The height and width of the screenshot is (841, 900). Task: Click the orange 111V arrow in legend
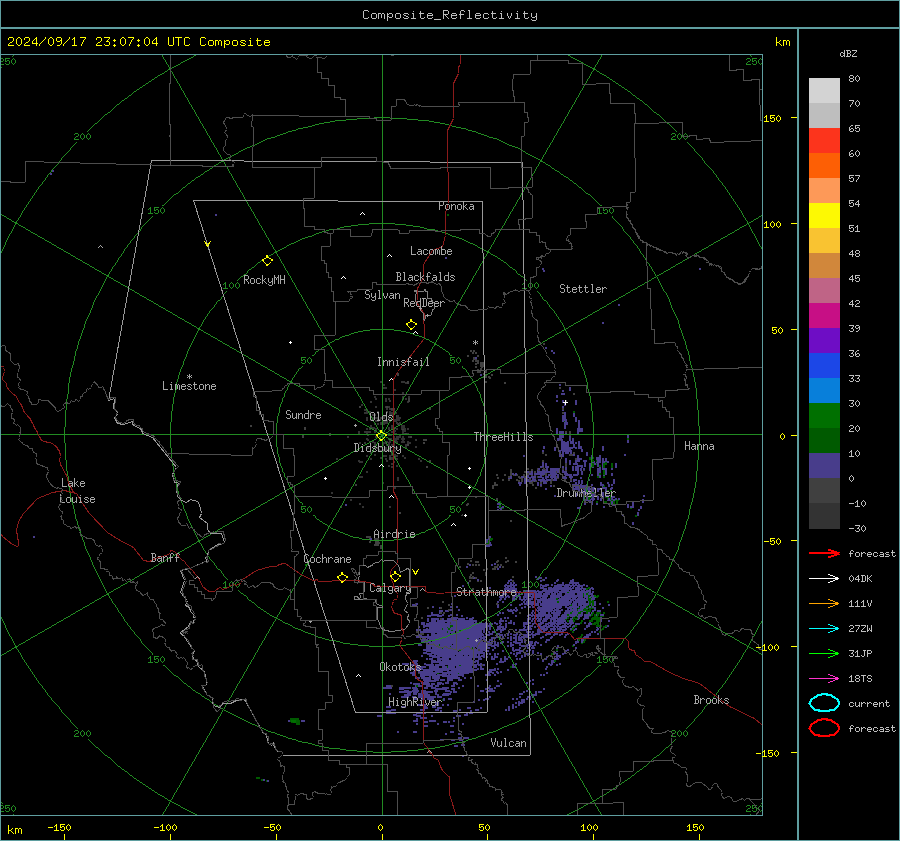(x=824, y=603)
